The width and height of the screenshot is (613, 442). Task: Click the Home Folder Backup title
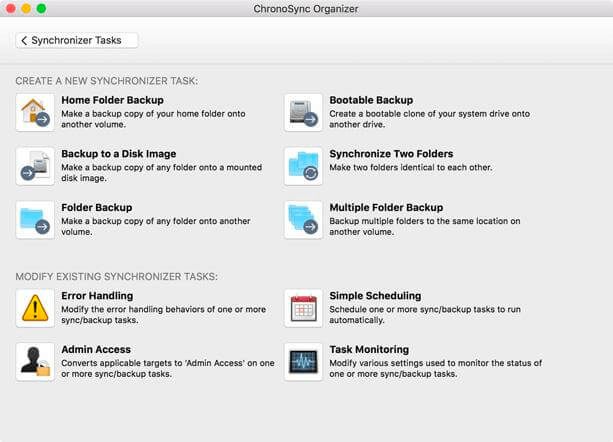pyautogui.click(x=112, y=100)
